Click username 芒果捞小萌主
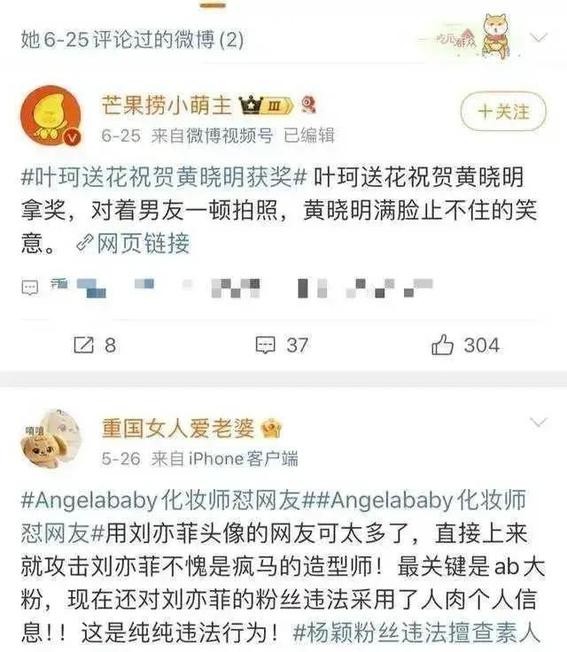This screenshot has width=567, height=652. 167,105
